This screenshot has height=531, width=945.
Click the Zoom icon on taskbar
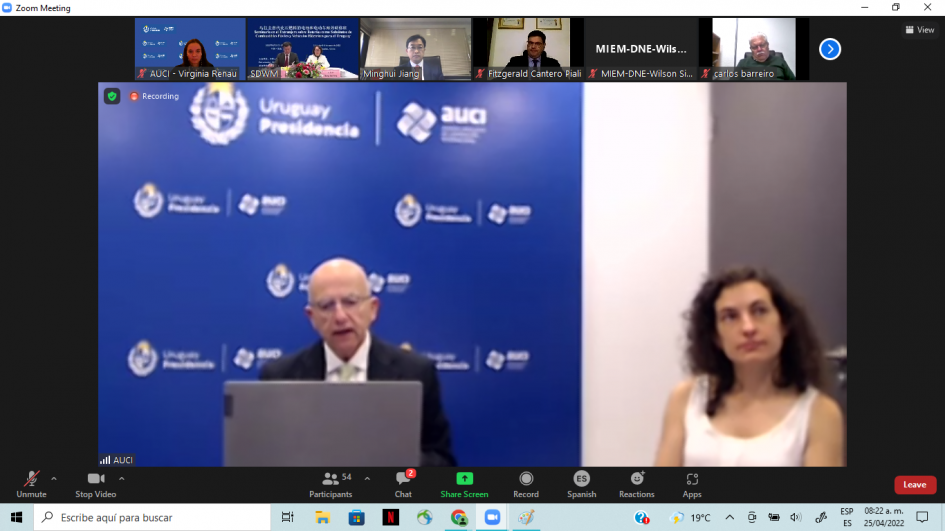tap(492, 517)
